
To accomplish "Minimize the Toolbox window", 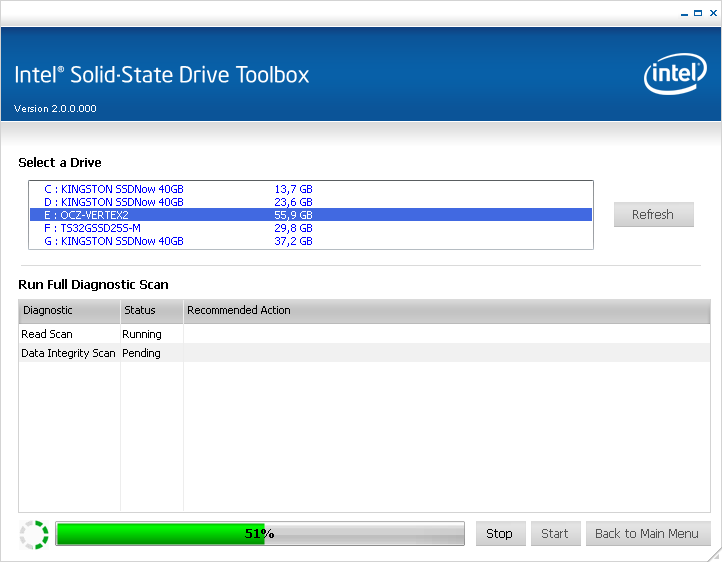I will 683,13.
